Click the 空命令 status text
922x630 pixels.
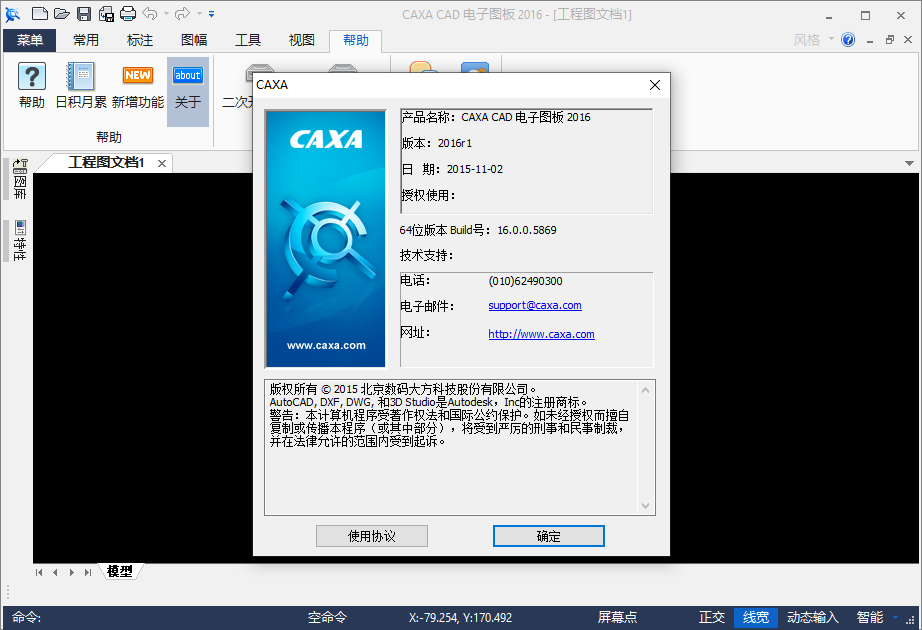(328, 618)
